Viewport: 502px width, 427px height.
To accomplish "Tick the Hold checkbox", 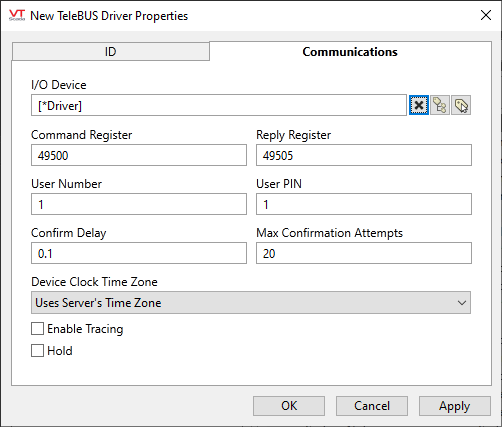I will (x=37, y=351).
